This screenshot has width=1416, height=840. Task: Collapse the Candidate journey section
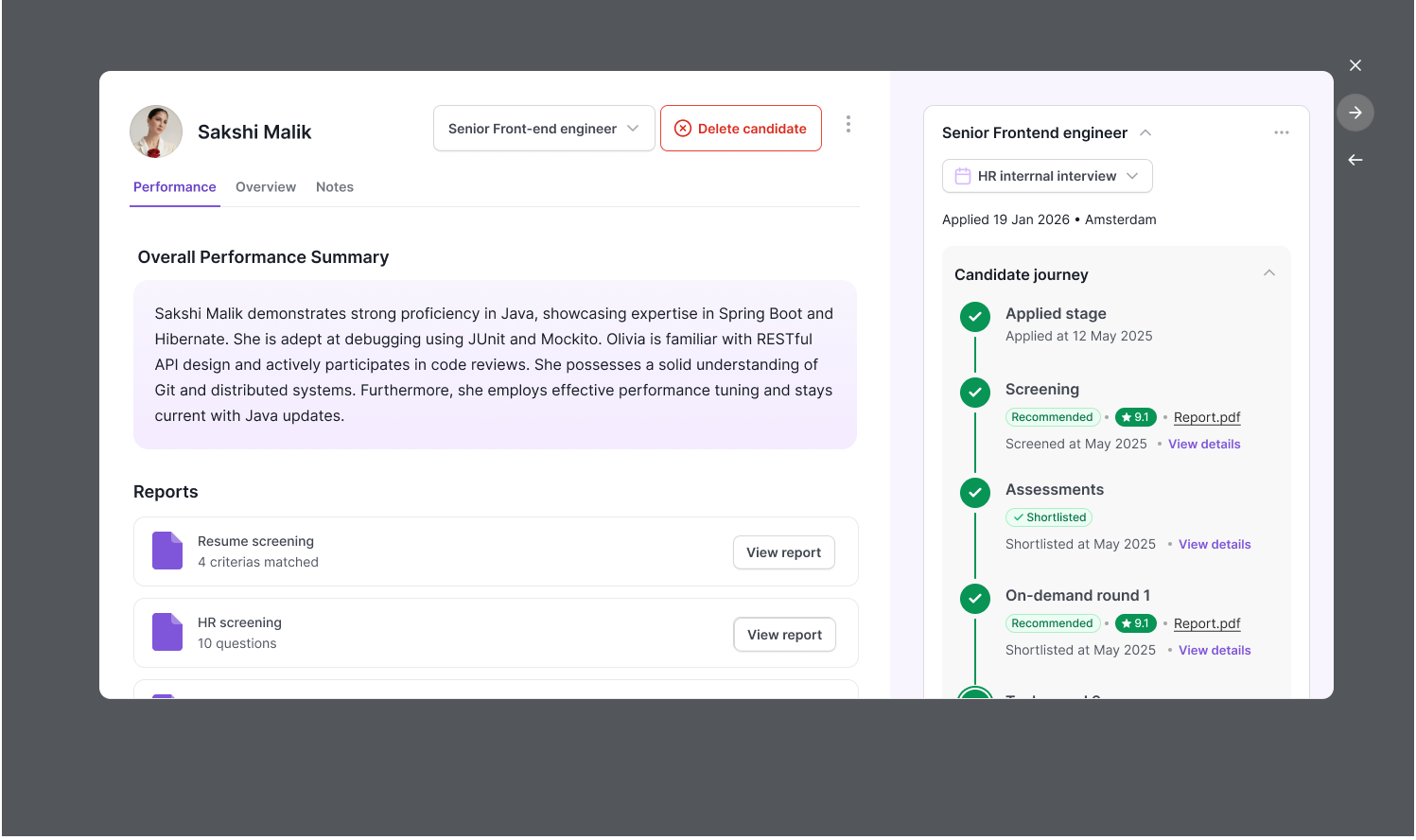tap(1269, 273)
